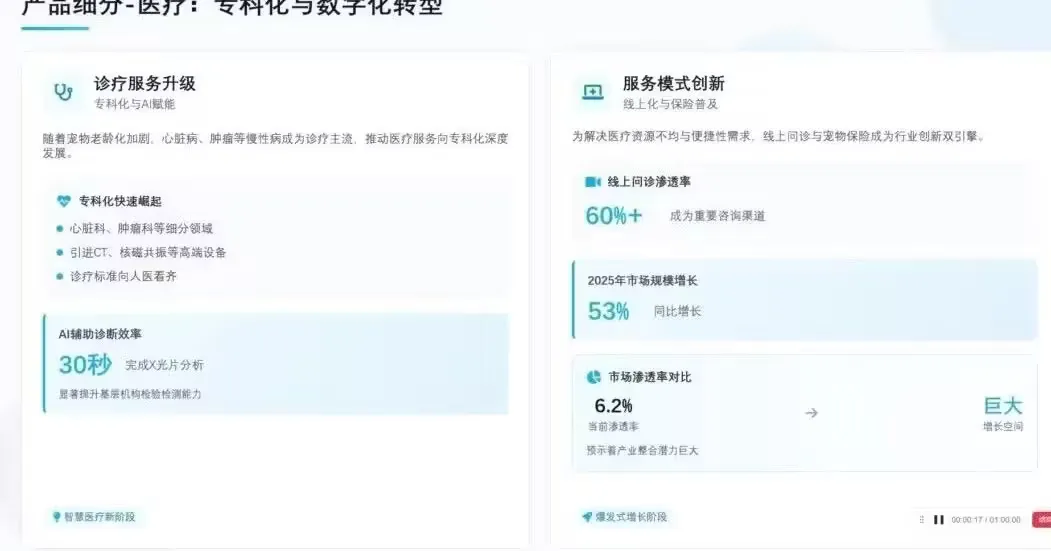Select the 智慧医疗新阶段 tag label
This screenshot has width=1051, height=551.
click(99, 517)
